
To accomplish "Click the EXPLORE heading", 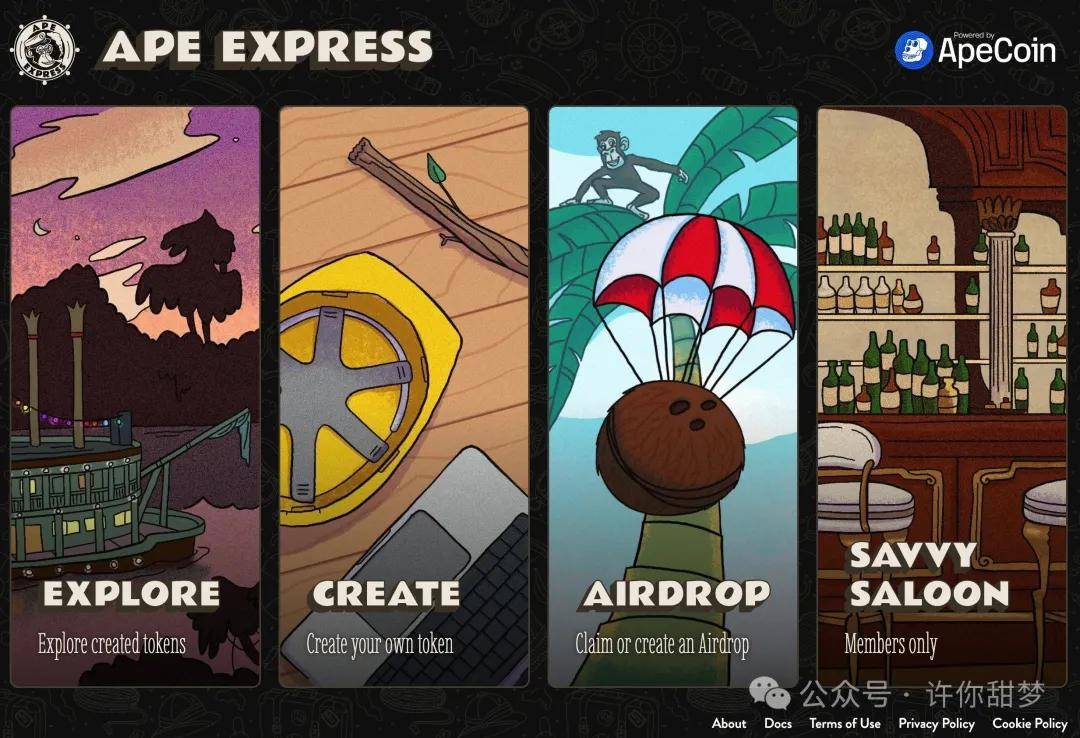I will pos(132,594).
